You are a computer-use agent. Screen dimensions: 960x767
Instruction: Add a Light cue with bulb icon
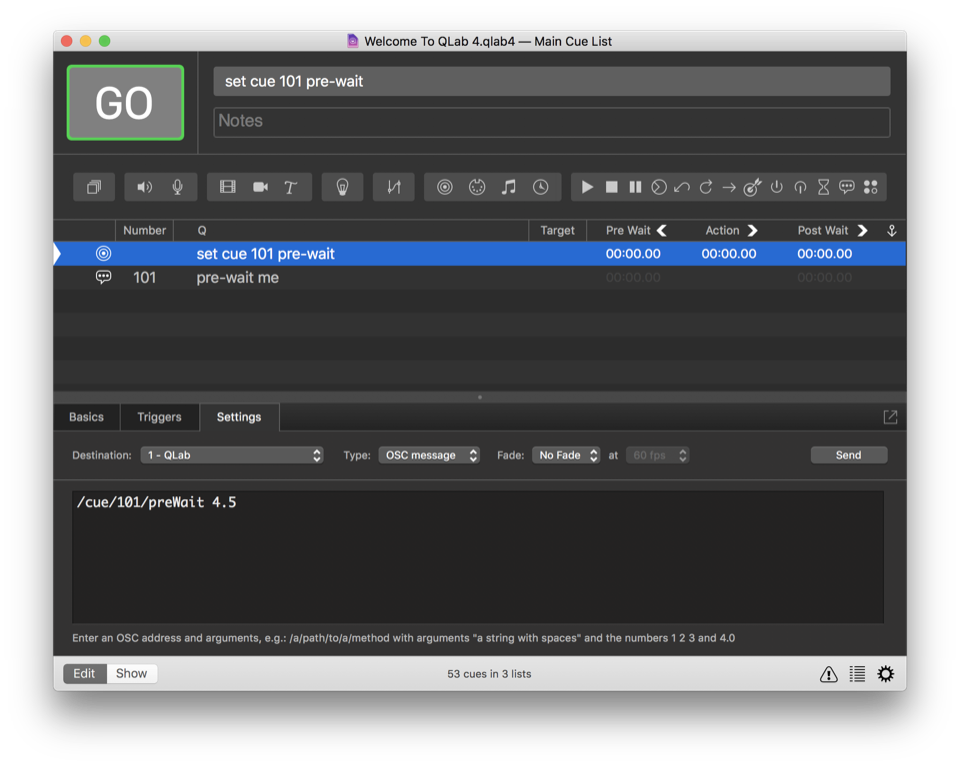click(342, 187)
